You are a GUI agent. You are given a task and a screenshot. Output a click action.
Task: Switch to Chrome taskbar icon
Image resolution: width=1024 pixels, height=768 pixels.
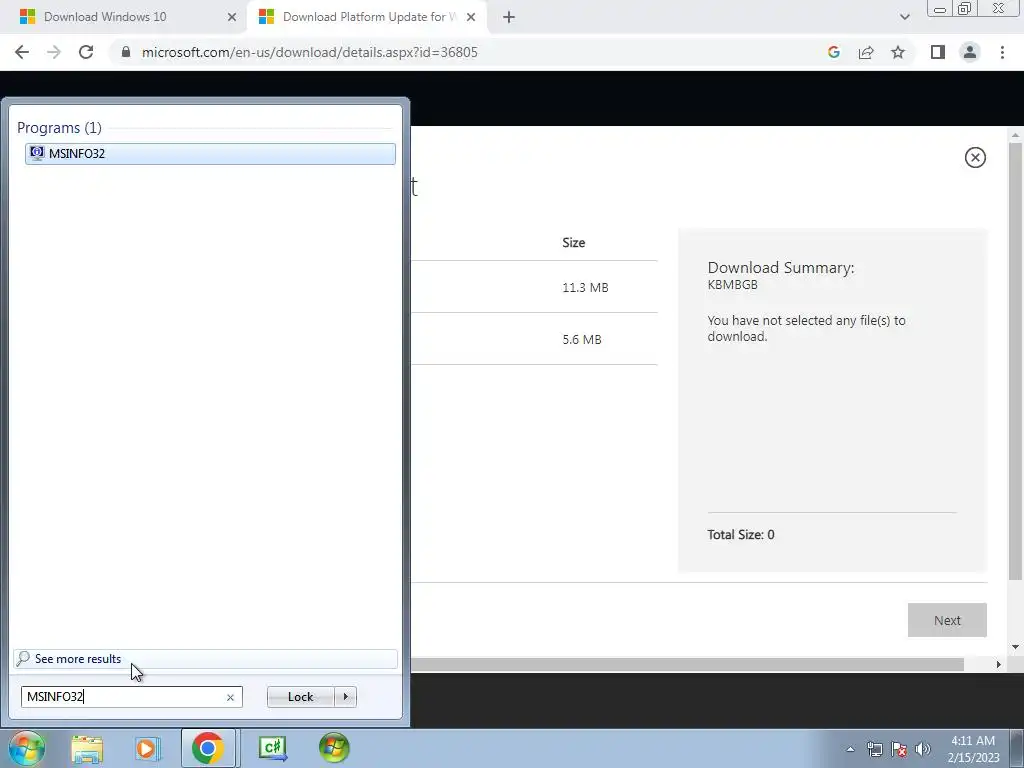tap(208, 748)
